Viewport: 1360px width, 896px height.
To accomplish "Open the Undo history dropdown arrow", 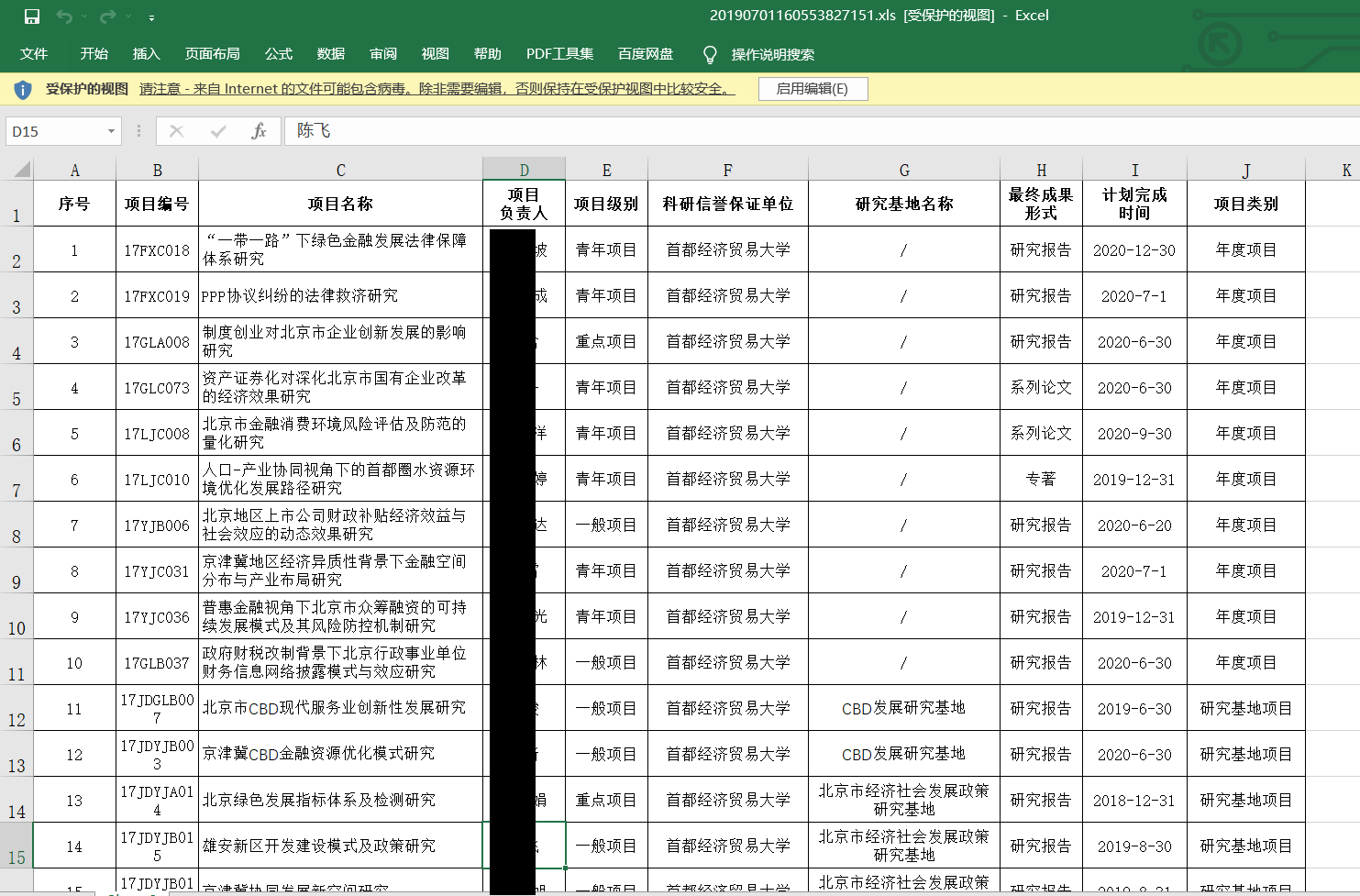I will click(x=84, y=17).
